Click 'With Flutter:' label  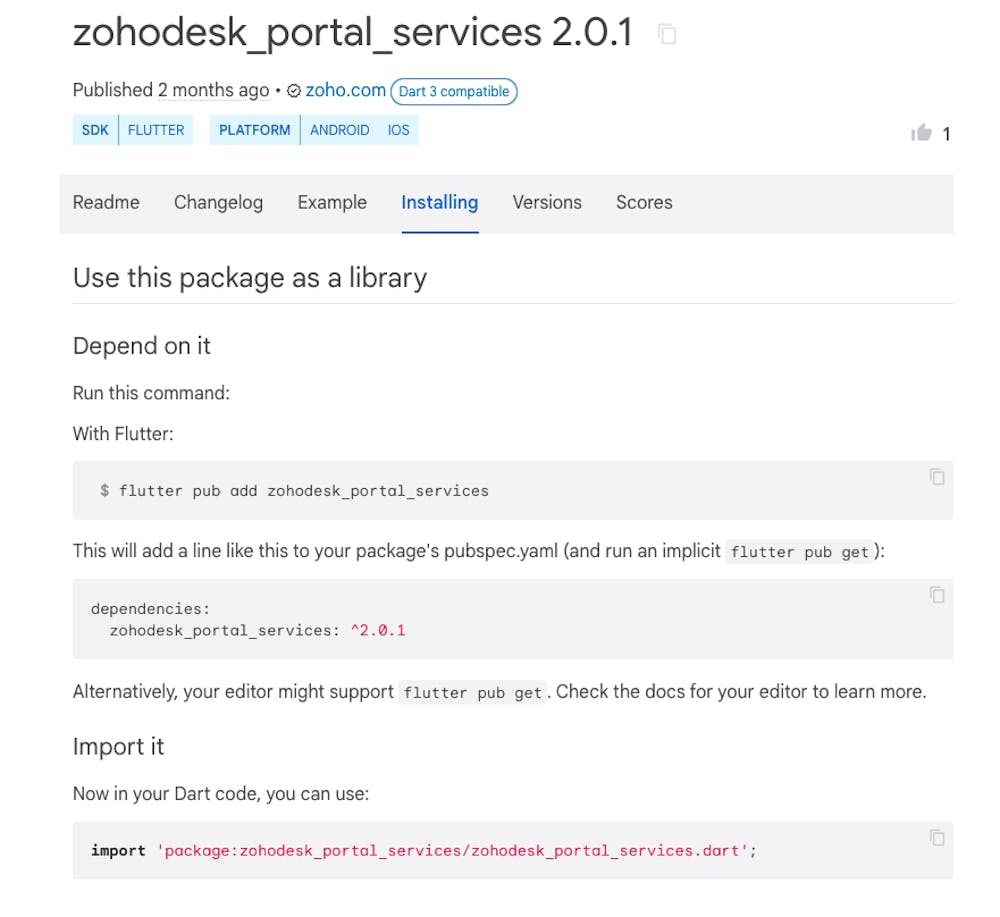coord(123,434)
